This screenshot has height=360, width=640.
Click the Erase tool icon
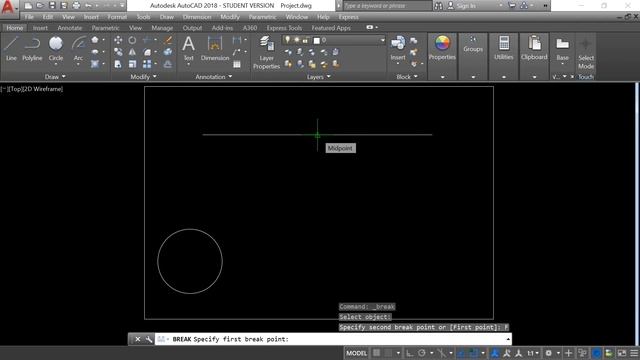tap(168, 40)
